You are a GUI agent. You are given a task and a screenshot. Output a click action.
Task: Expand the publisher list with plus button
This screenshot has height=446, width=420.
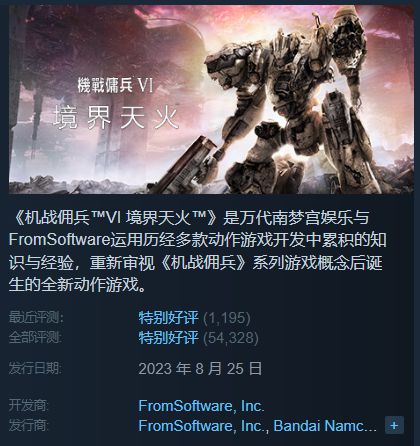point(394,425)
